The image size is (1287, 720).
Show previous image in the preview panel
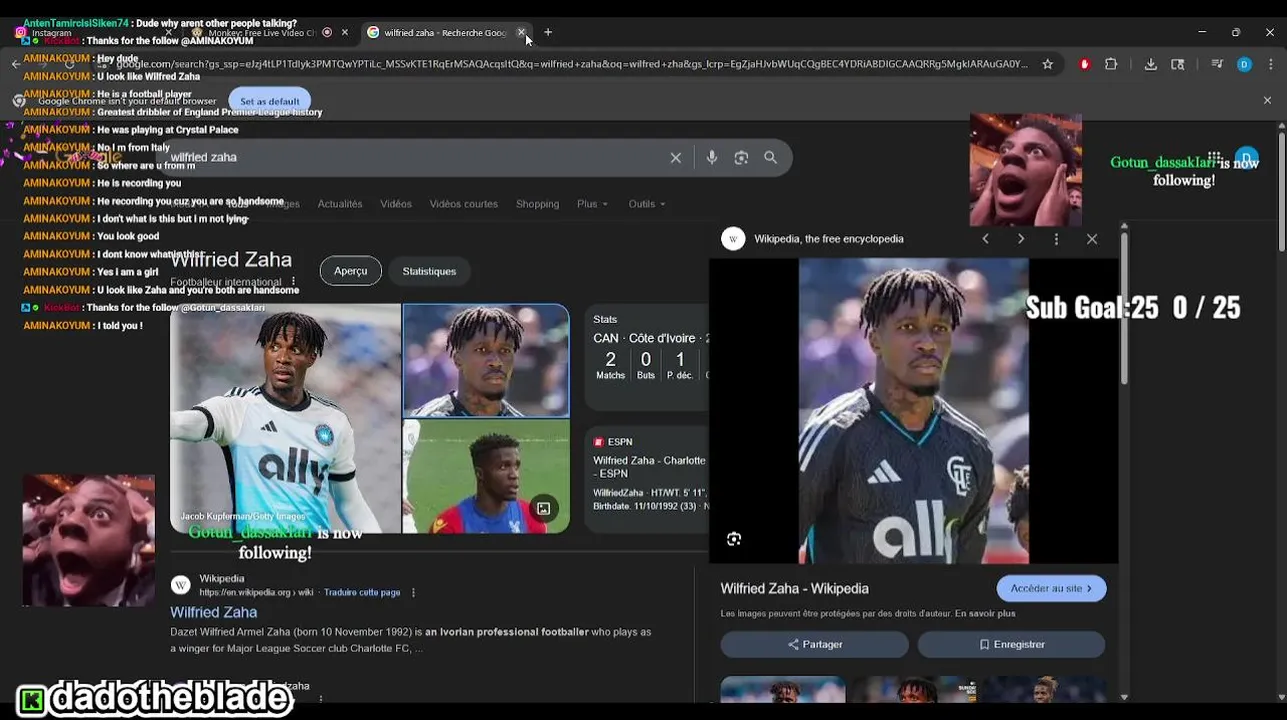tap(985, 239)
